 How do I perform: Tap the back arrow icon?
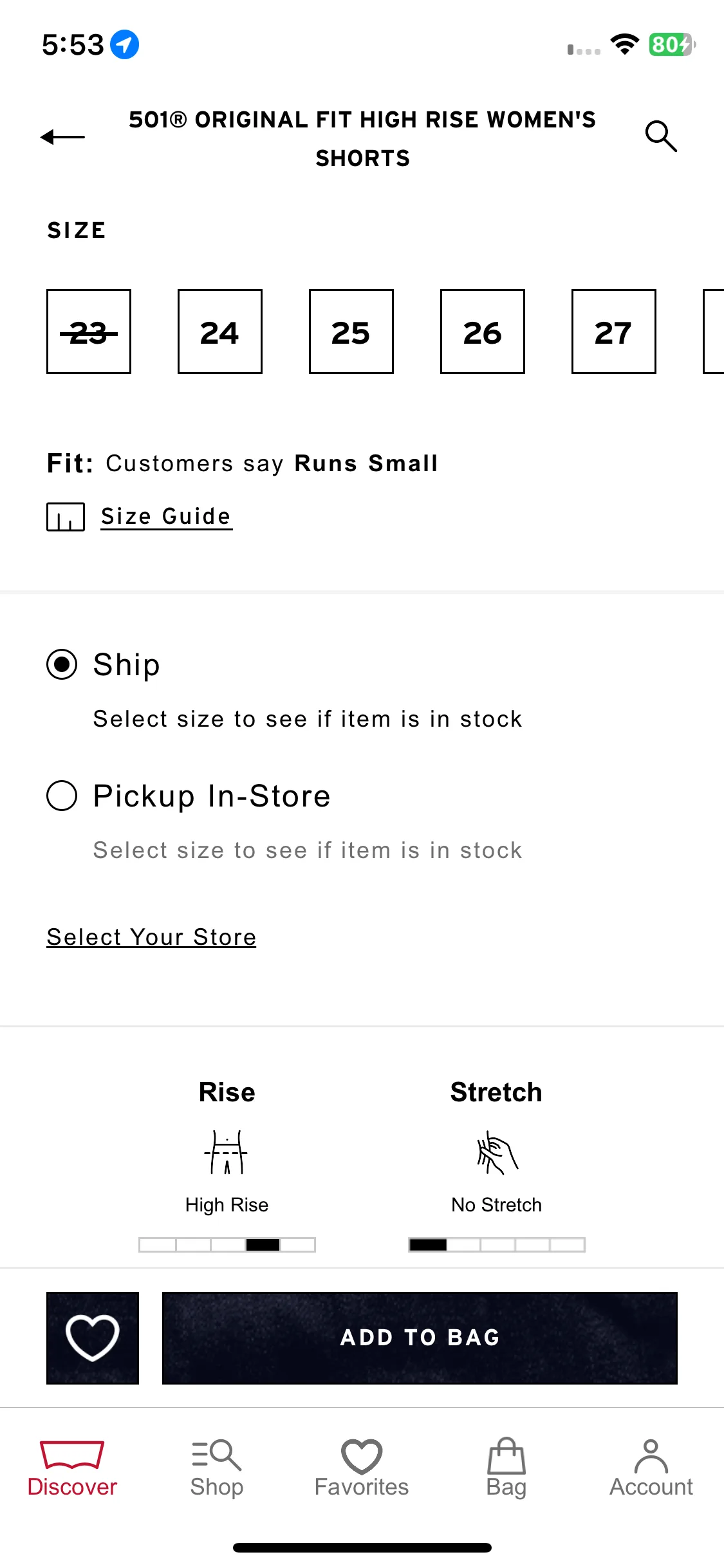pos(62,136)
